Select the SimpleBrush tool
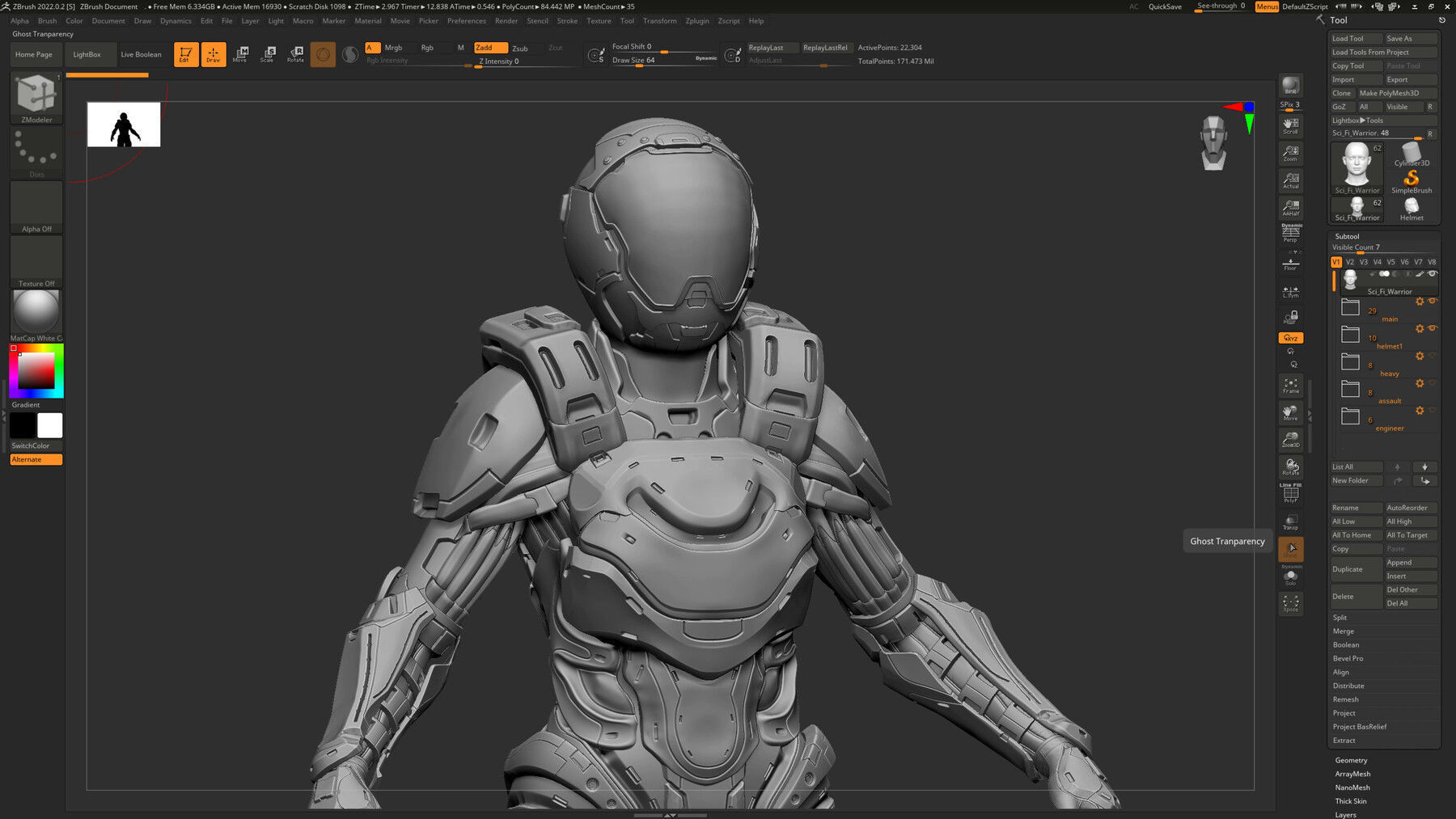1456x819 pixels. [x=1412, y=182]
